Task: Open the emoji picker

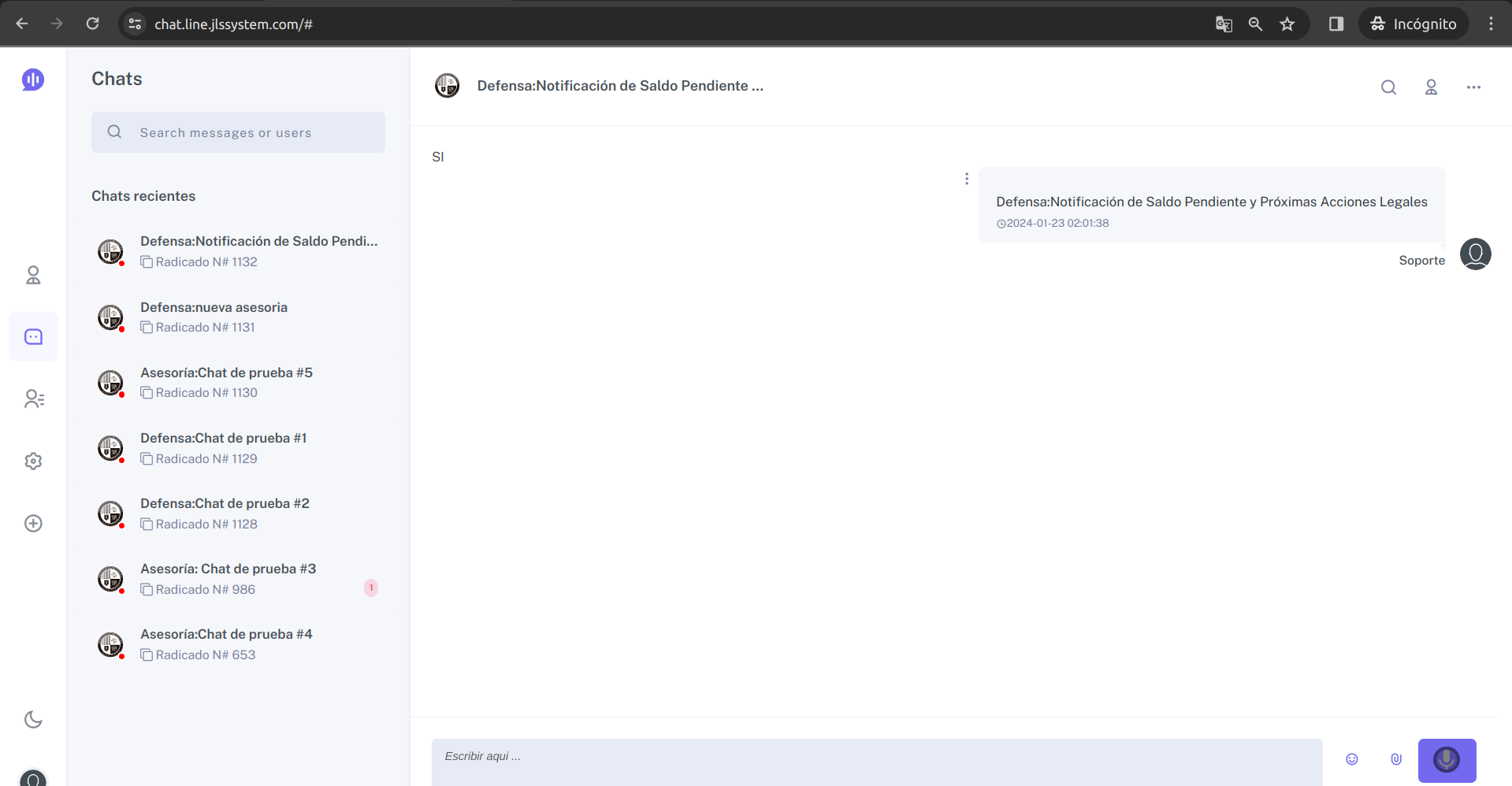Action: 1351,759
